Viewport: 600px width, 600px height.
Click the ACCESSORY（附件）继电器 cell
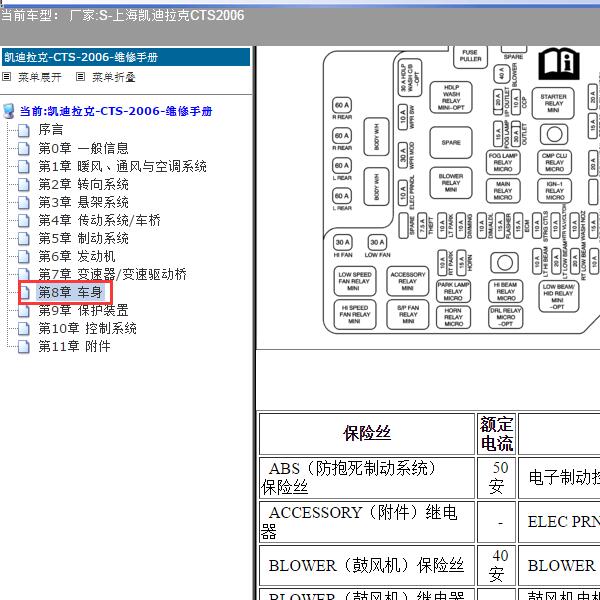point(367,522)
